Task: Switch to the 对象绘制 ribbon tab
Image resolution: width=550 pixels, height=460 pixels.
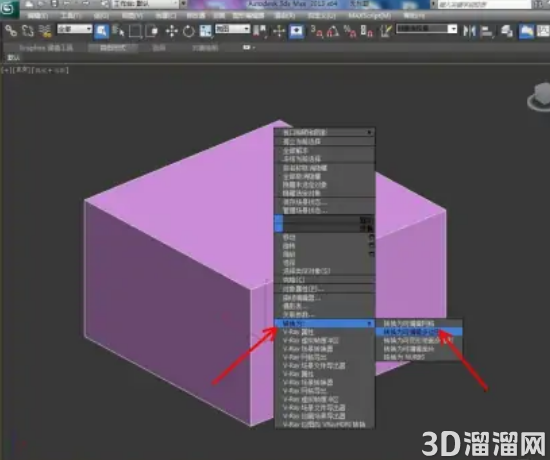Action: tap(205, 48)
